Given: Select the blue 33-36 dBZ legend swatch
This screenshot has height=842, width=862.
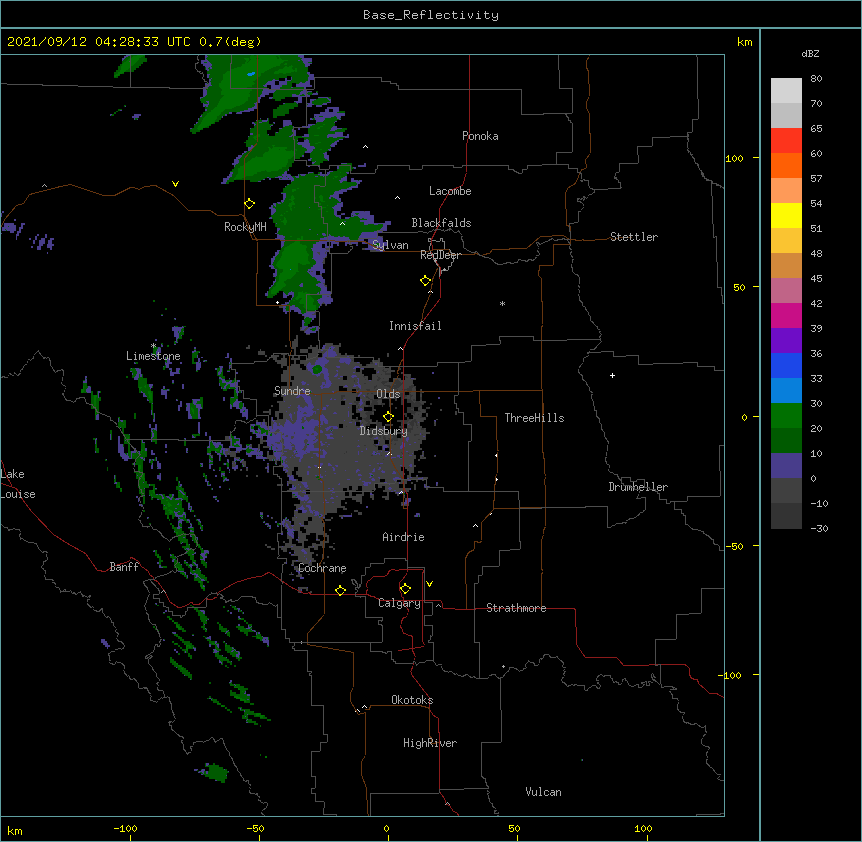Looking at the screenshot, I should pos(786,365).
